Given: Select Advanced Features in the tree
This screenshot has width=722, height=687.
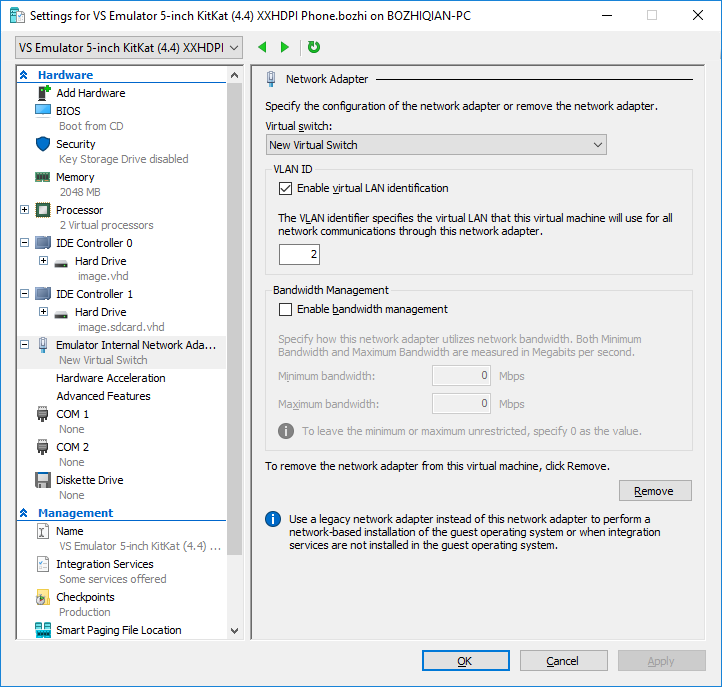Looking at the screenshot, I should point(103,396).
